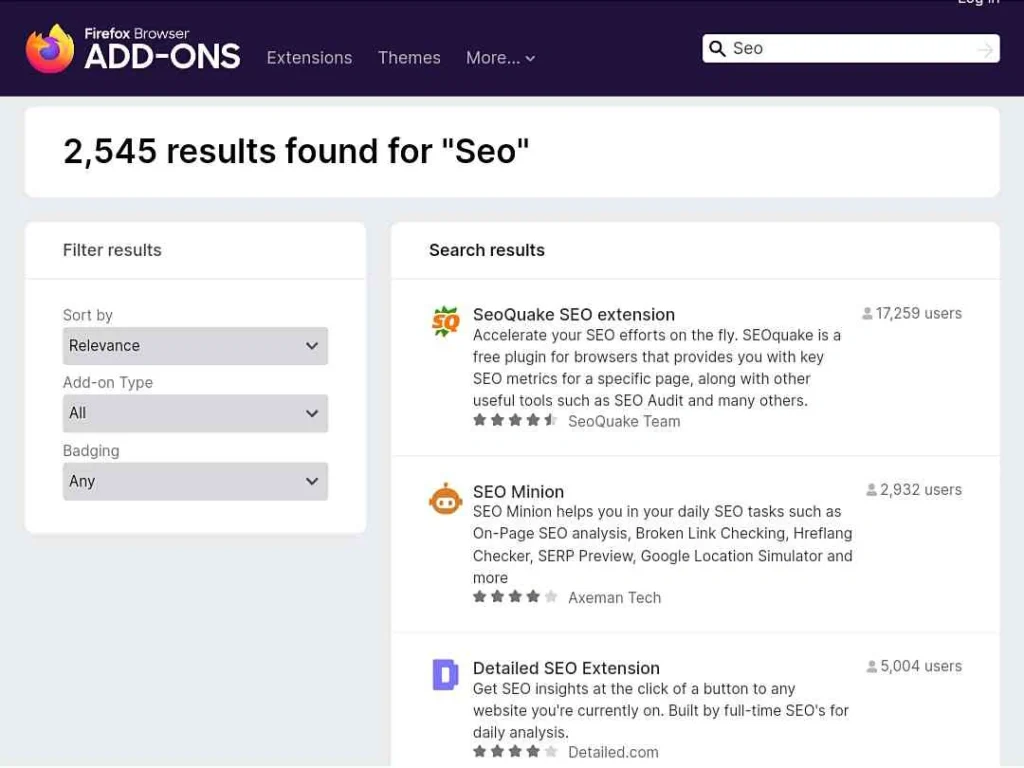Open the SeoQuake extension icon
The width and height of the screenshot is (1024, 768).
click(x=445, y=321)
